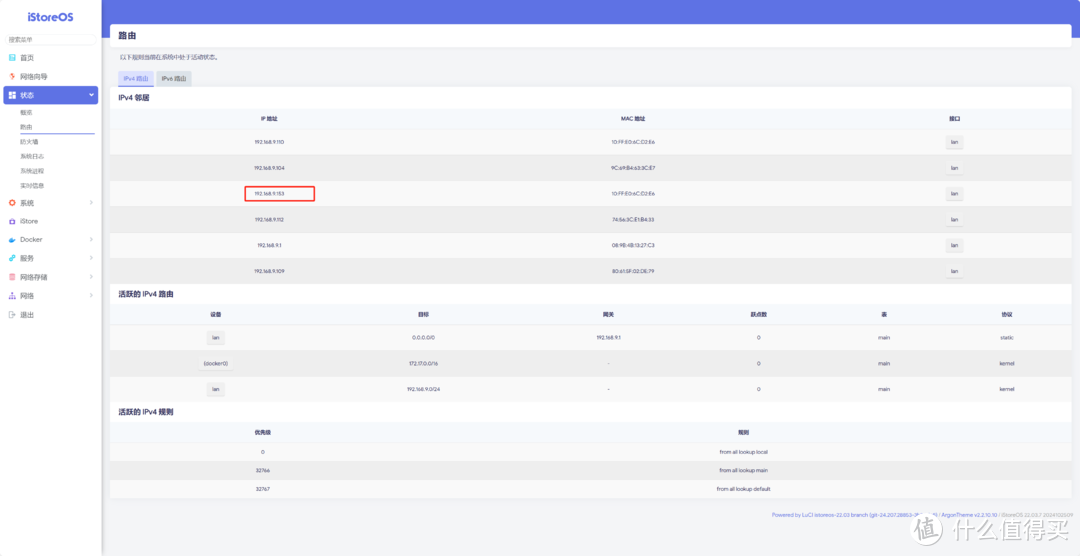Click lan device badge of 192.168.9.0/24 route
Screen dimensions: 1080x556
coord(216,389)
